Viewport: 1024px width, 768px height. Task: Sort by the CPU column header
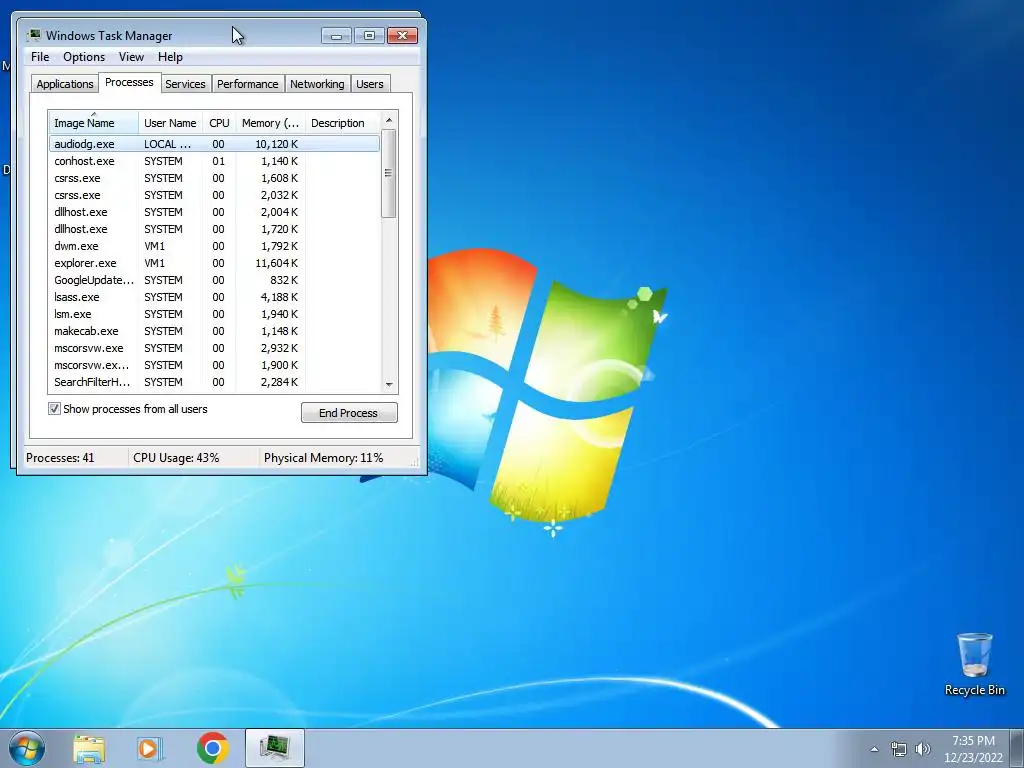(219, 123)
